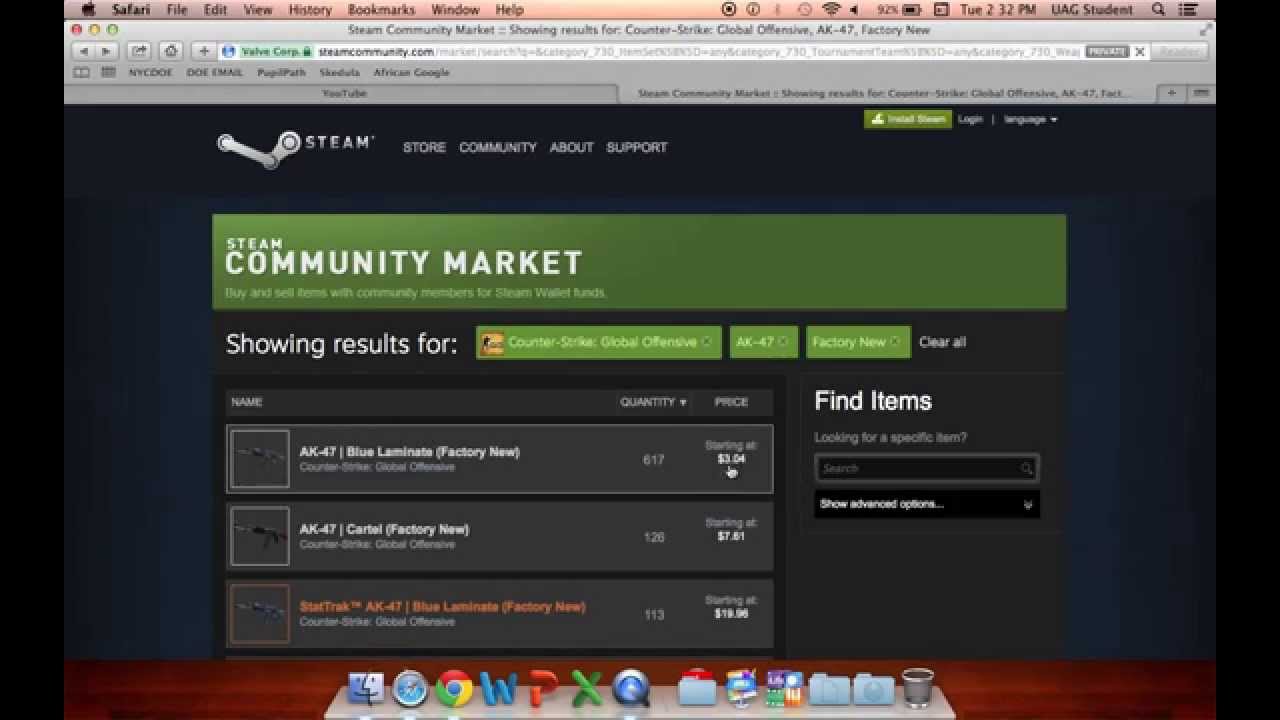Open the PupilPath bookmark
Image resolution: width=1280 pixels, height=720 pixels.
tap(281, 73)
